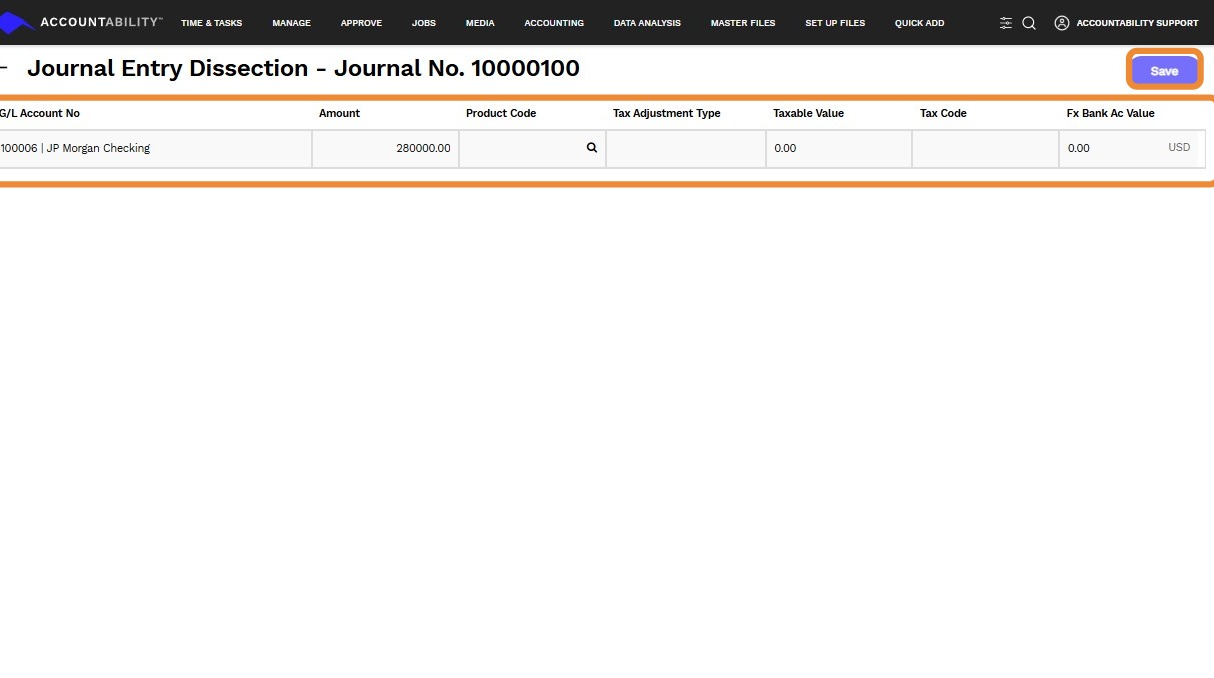Viewport: 1214px width, 678px height.
Task: Click the Taxable Value column header
Action: (808, 113)
